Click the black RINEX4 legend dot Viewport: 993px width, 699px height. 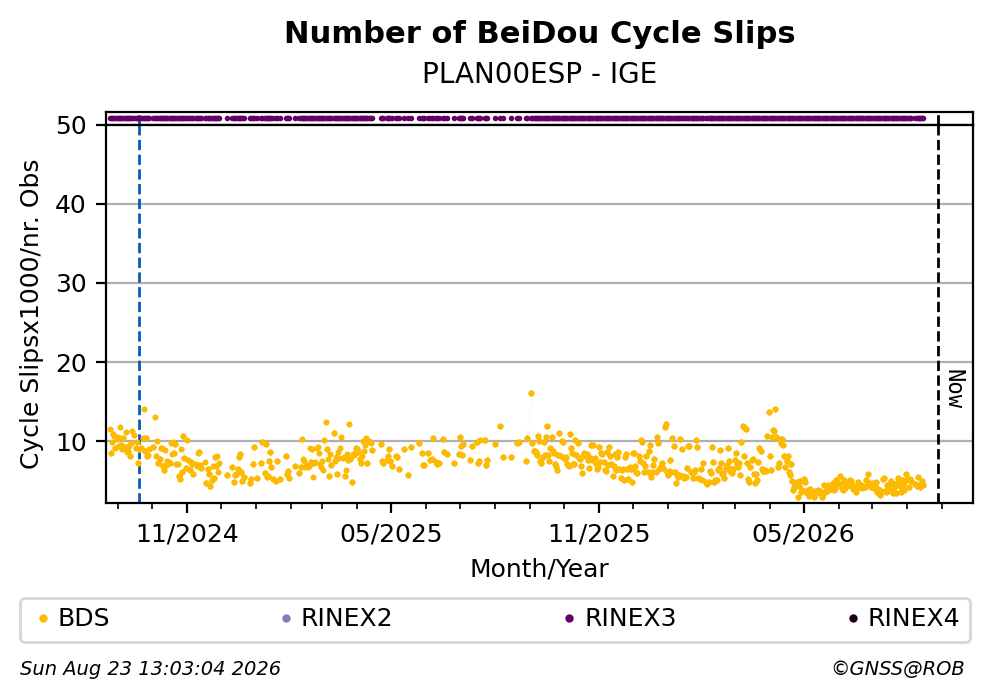click(x=853, y=619)
